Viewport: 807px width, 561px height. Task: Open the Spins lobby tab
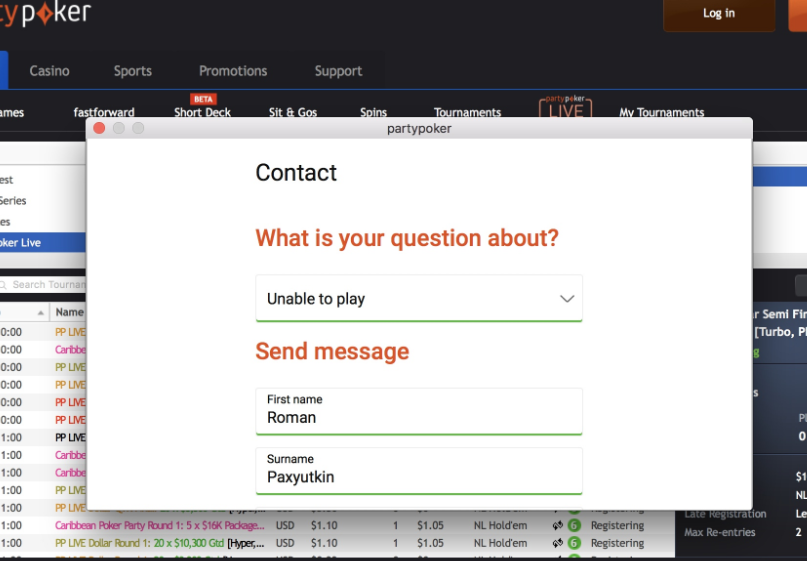[x=374, y=113]
